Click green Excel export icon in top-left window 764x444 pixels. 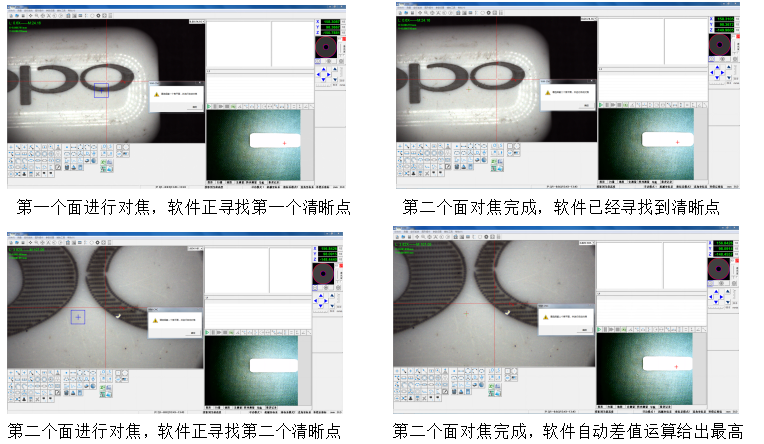103,161
